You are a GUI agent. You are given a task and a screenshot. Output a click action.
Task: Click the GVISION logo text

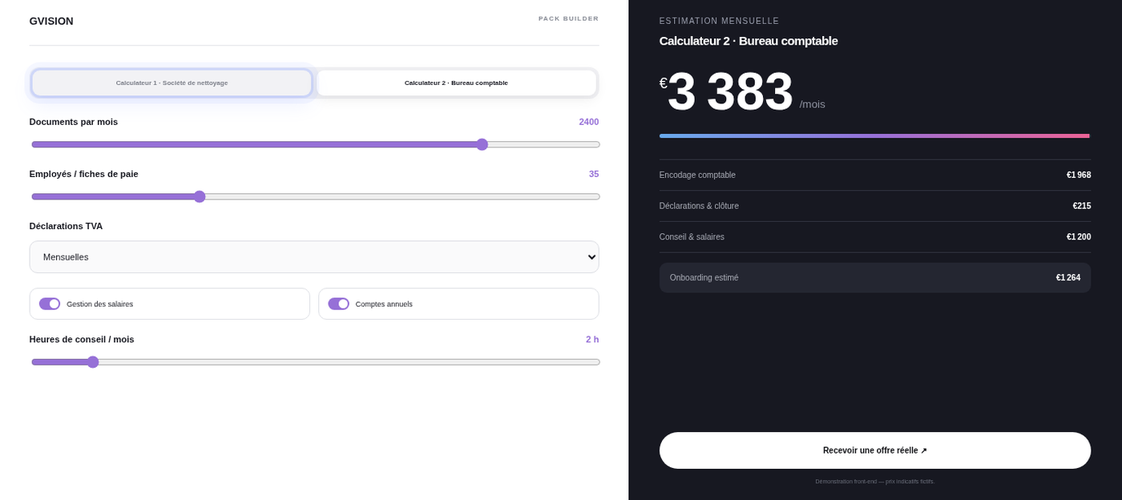pos(52,21)
